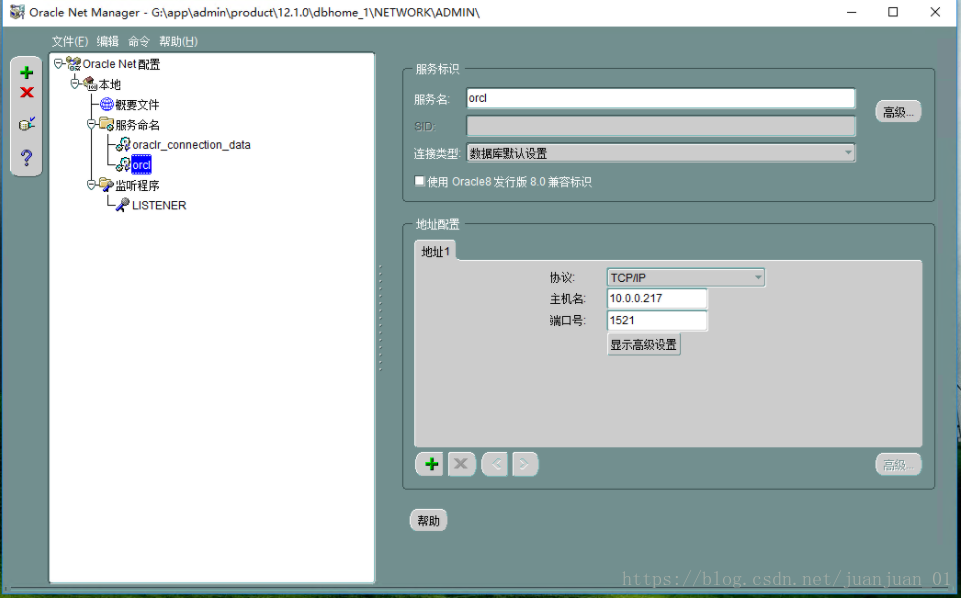This screenshot has height=599, width=963.
Task: Select oraclr_connection_data in the tree
Action: coord(192,145)
